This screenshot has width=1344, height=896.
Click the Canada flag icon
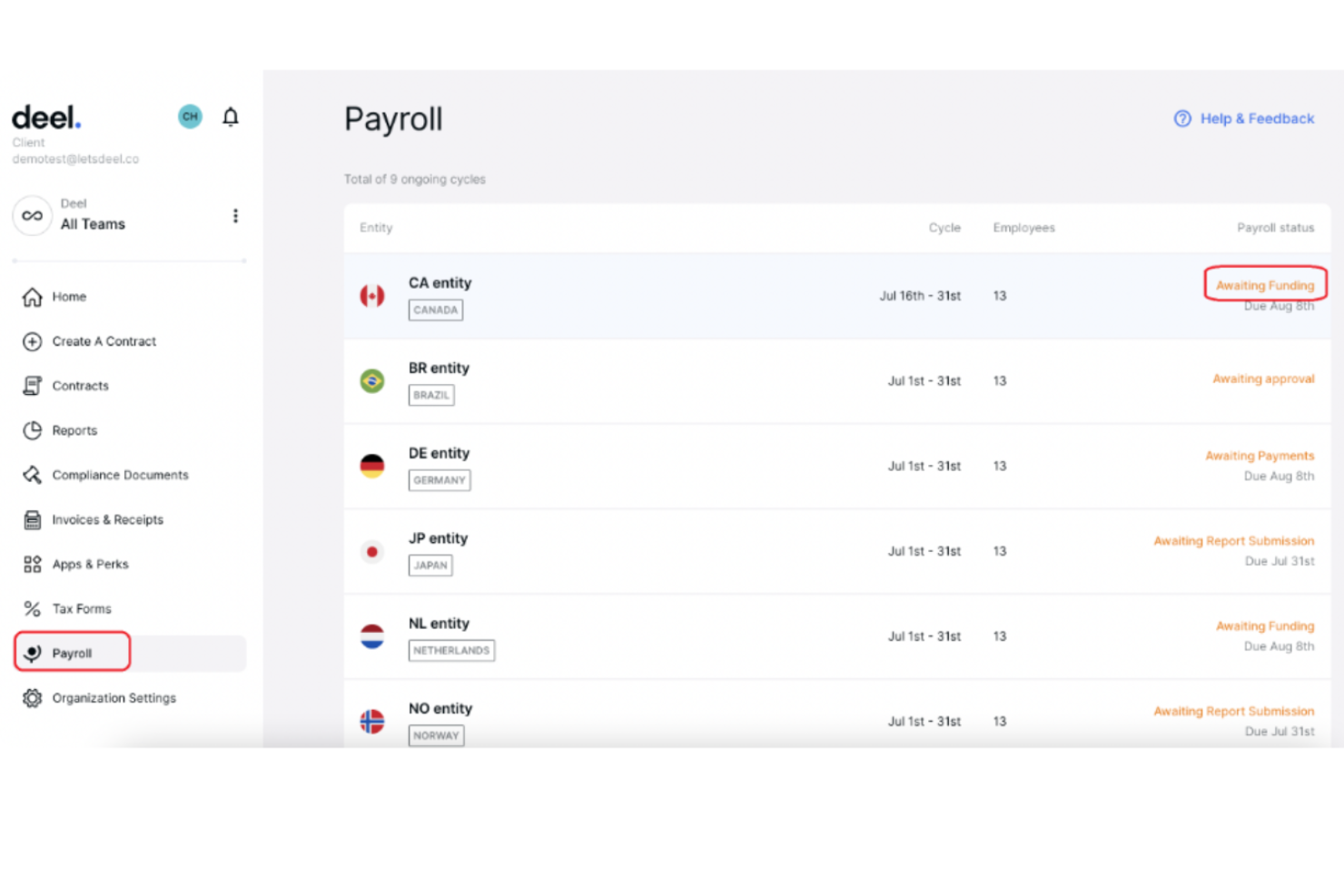coord(372,295)
